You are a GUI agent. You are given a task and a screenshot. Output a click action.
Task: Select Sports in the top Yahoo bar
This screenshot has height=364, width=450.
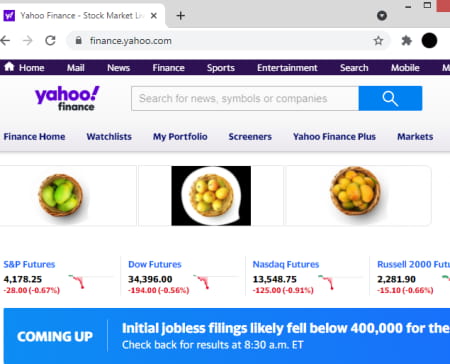pyautogui.click(x=221, y=68)
